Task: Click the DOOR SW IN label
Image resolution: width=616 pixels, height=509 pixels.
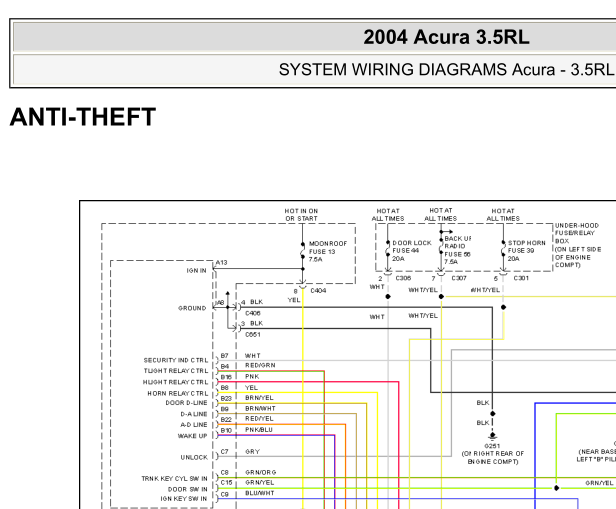Action: pos(187,489)
